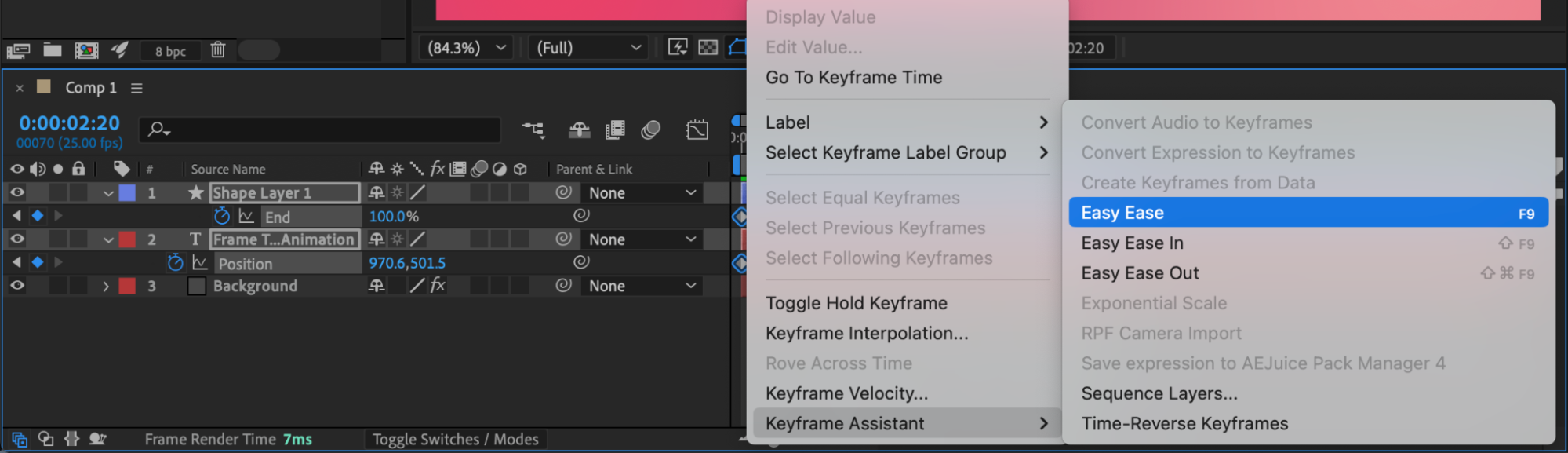Image resolution: width=1568 pixels, height=453 pixels.
Task: Open a new folder using the folder icon
Action: pyautogui.click(x=53, y=50)
